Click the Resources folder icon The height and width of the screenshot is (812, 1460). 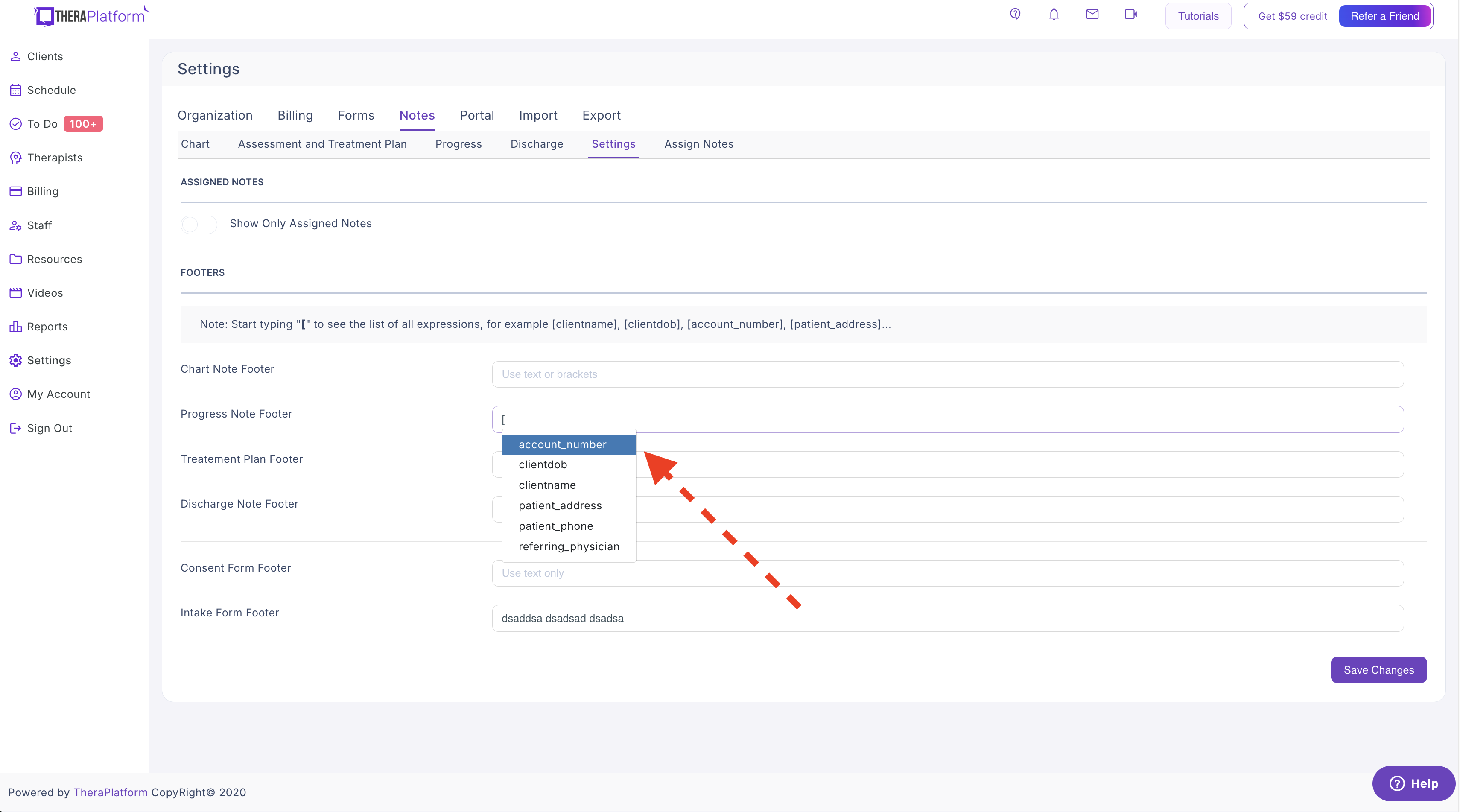(x=16, y=259)
